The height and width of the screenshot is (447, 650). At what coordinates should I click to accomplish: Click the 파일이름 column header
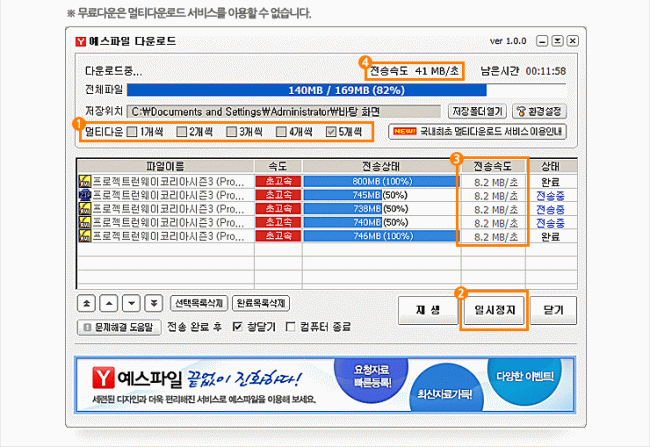[x=165, y=166]
